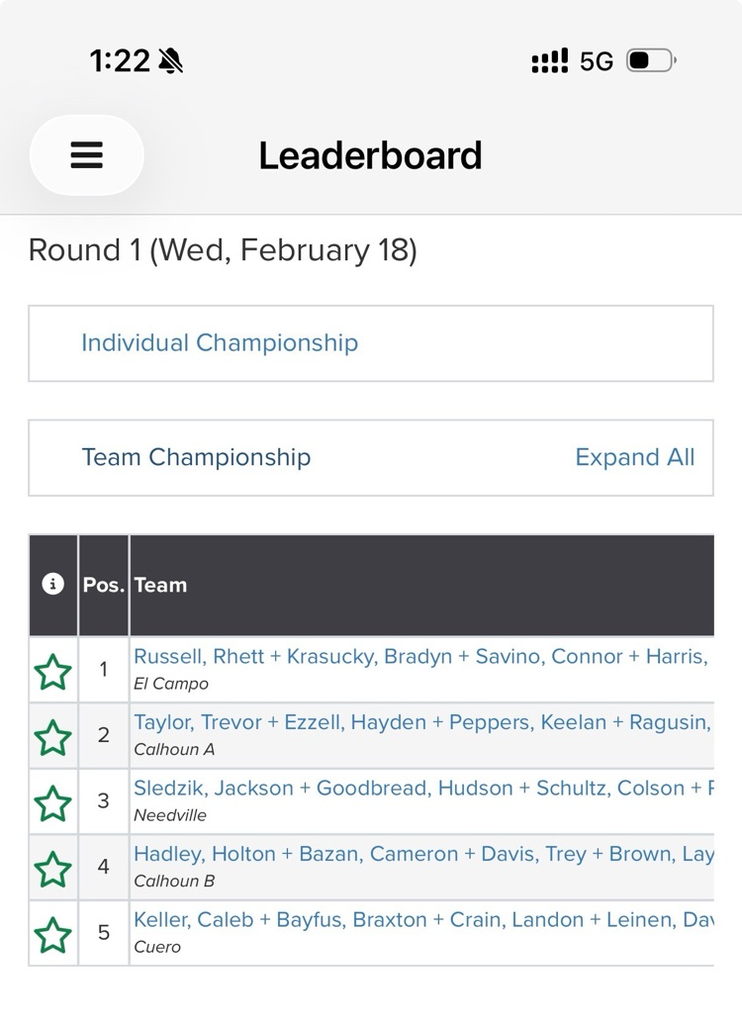Click the Team column header

(161, 585)
